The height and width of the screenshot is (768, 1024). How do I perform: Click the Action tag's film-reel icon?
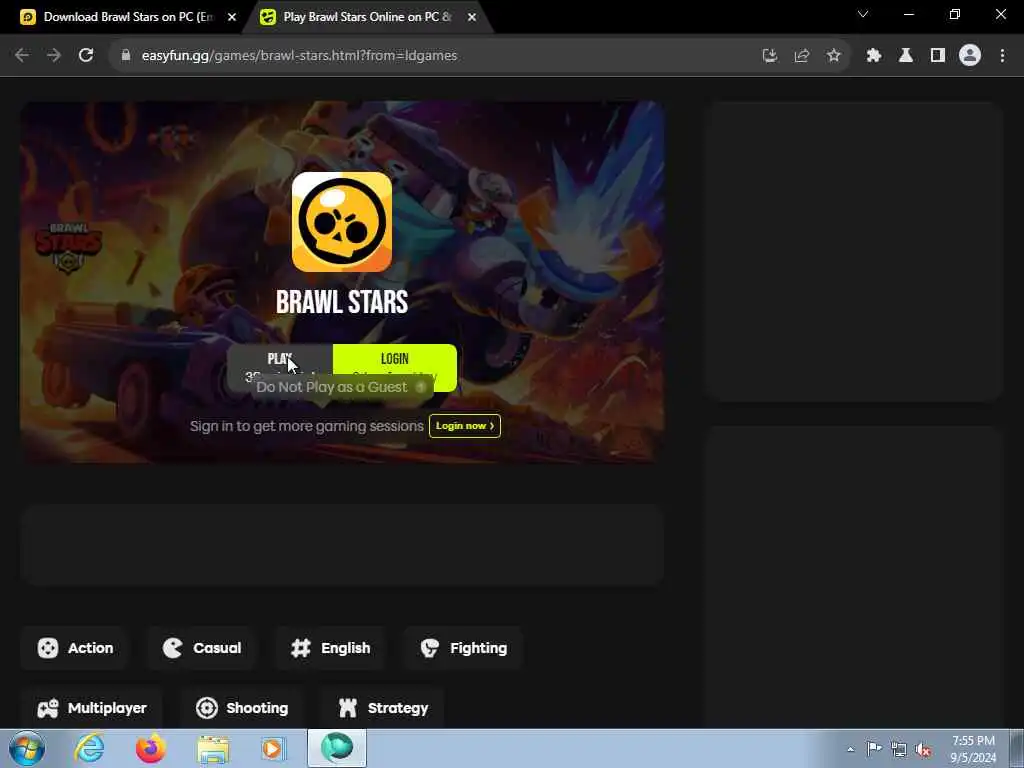(48, 648)
